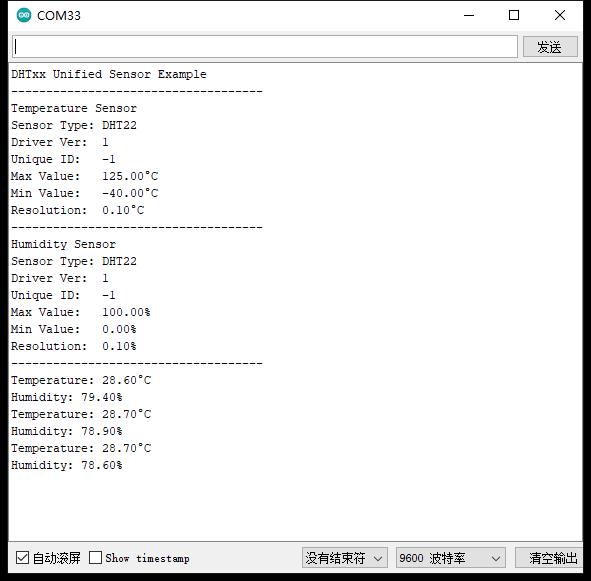Screen dimensions: 591x581
Task: Click the COM33 window title text
Action: [x=59, y=15]
